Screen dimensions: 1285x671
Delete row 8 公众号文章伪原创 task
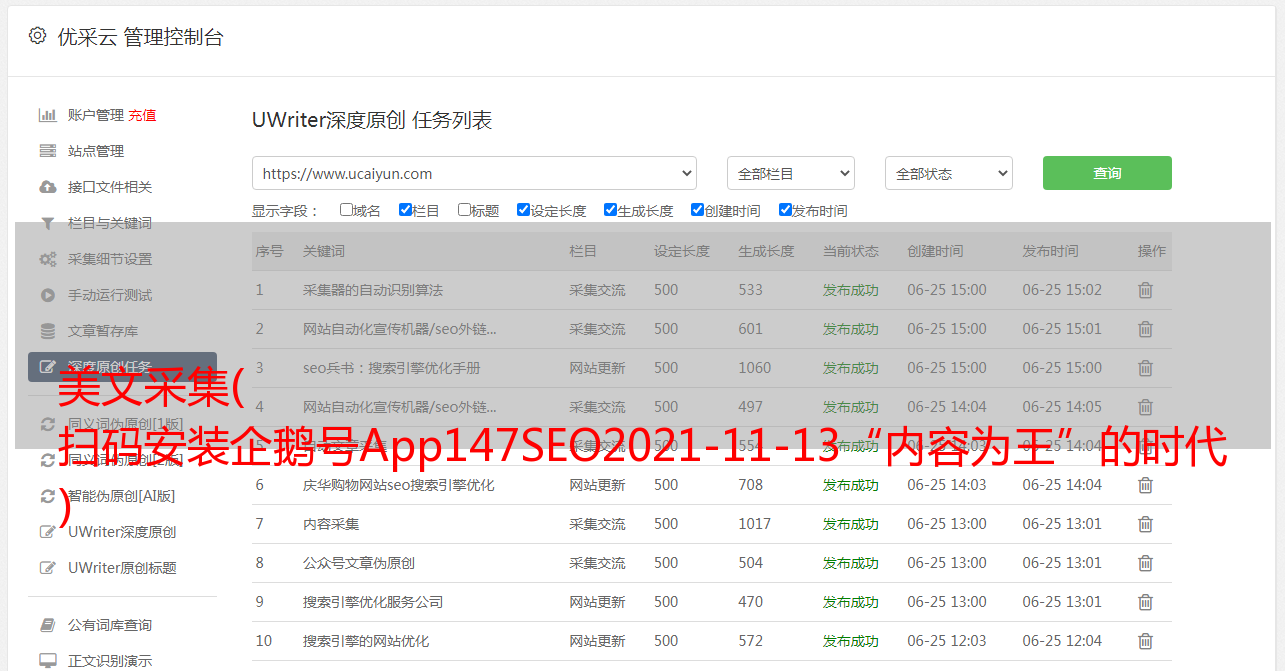1145,563
